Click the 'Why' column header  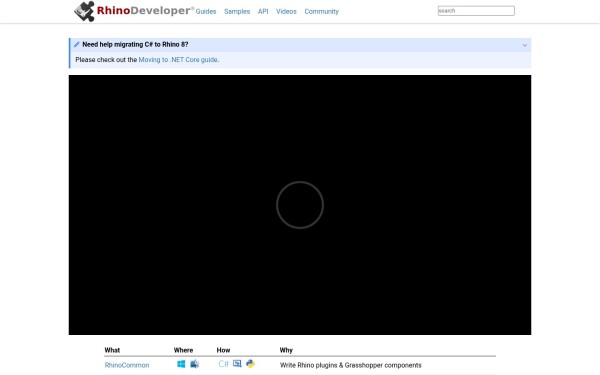click(x=286, y=350)
